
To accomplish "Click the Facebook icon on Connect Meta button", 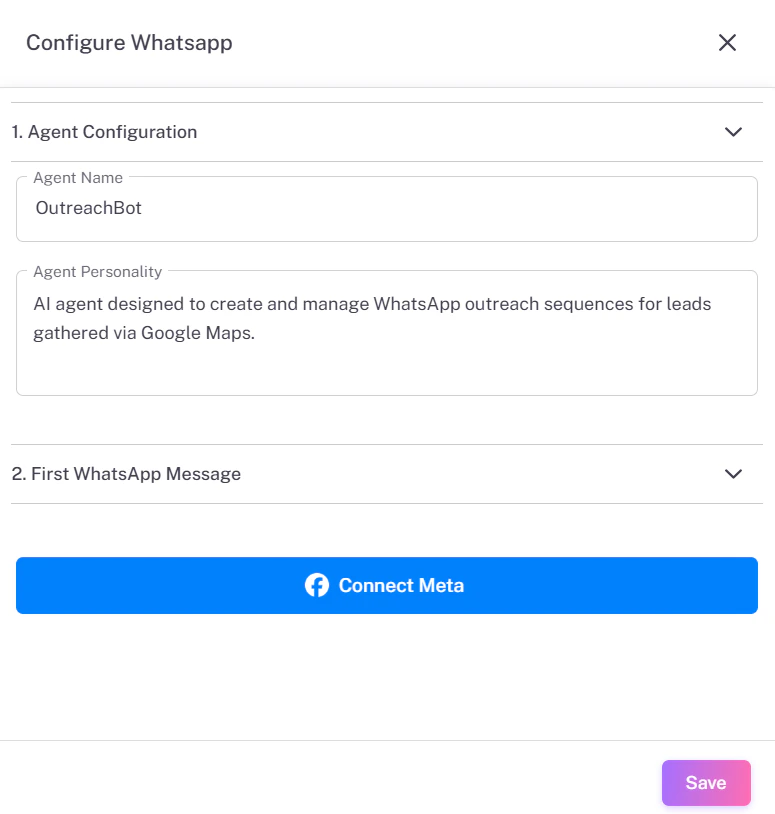I will pyautogui.click(x=317, y=585).
